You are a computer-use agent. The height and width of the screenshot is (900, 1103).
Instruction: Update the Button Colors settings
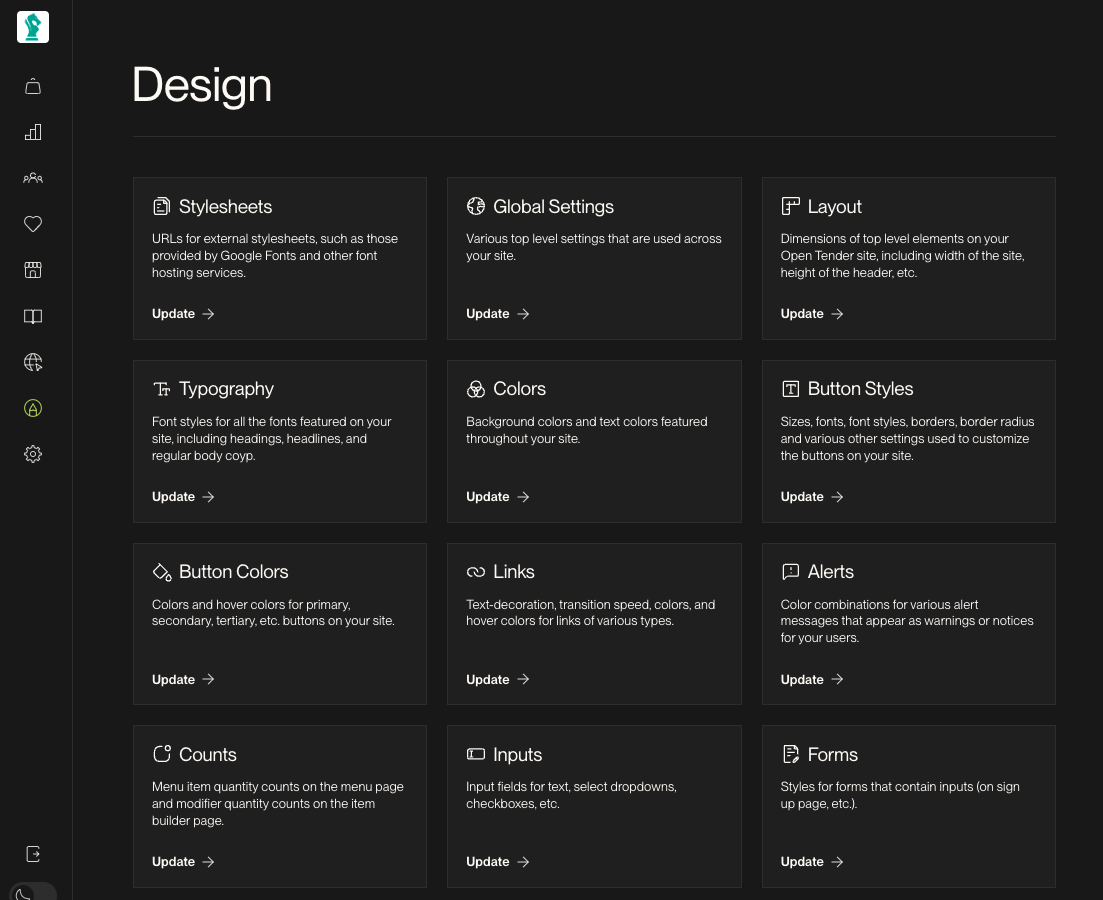183,680
